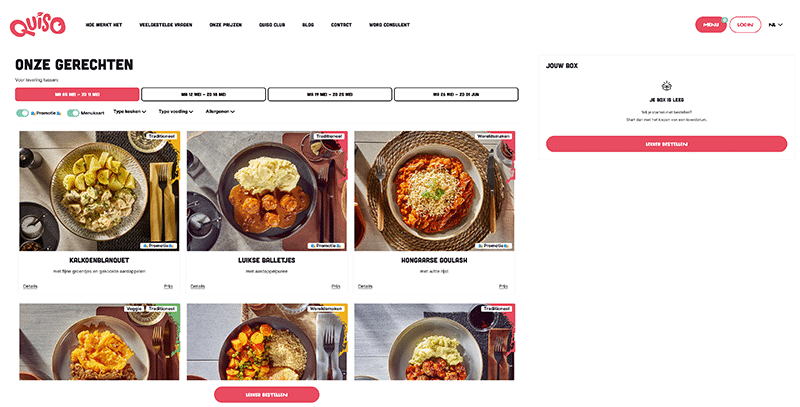800x407 pixels.
Task: Open the Veelgestelde Vragen page
Action: [166, 24]
